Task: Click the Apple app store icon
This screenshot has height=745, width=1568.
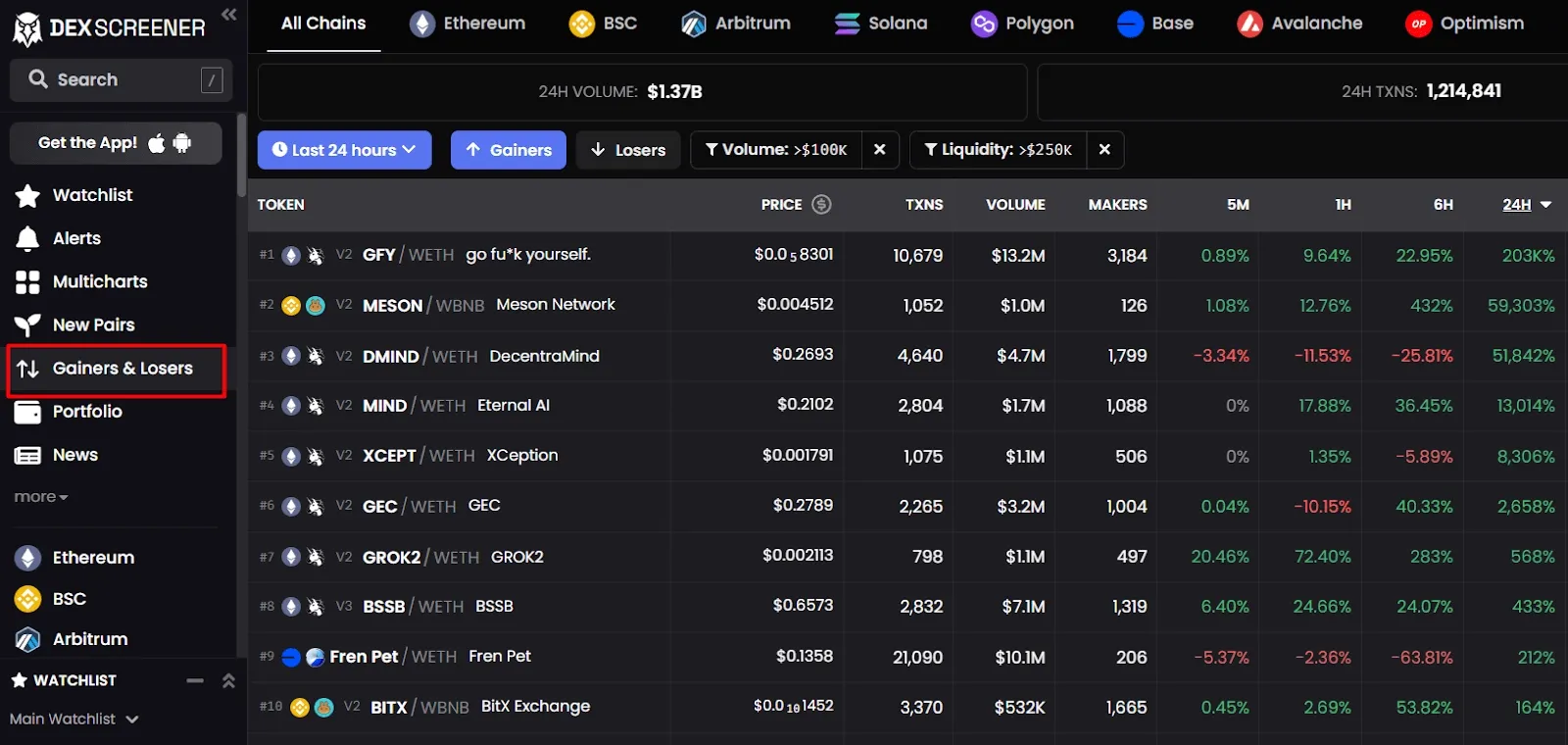Action: (157, 143)
